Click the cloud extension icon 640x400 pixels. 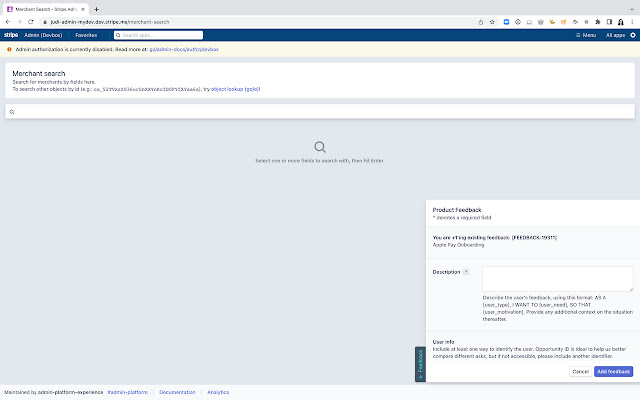click(x=575, y=22)
